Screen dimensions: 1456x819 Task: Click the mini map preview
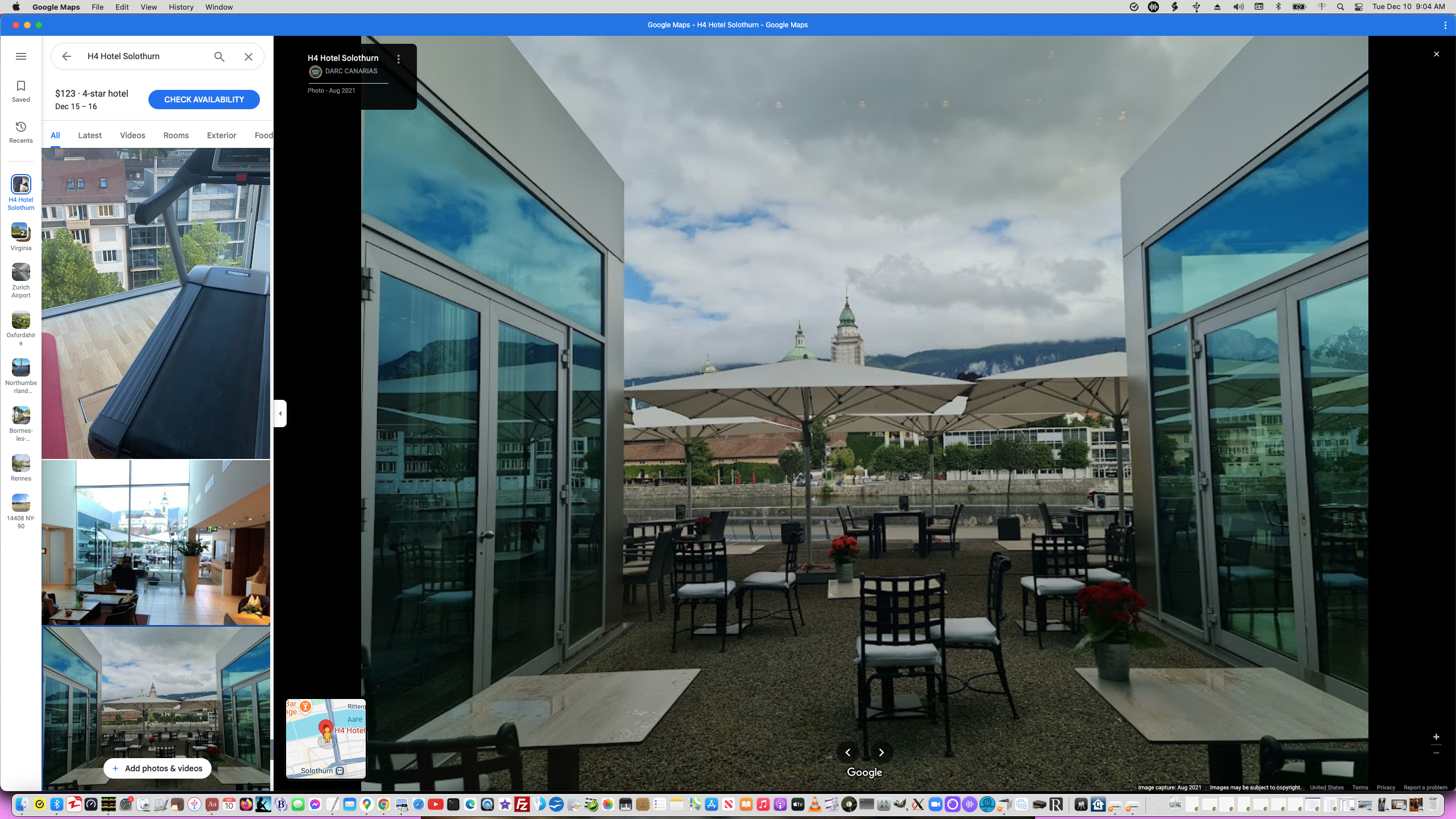(325, 738)
